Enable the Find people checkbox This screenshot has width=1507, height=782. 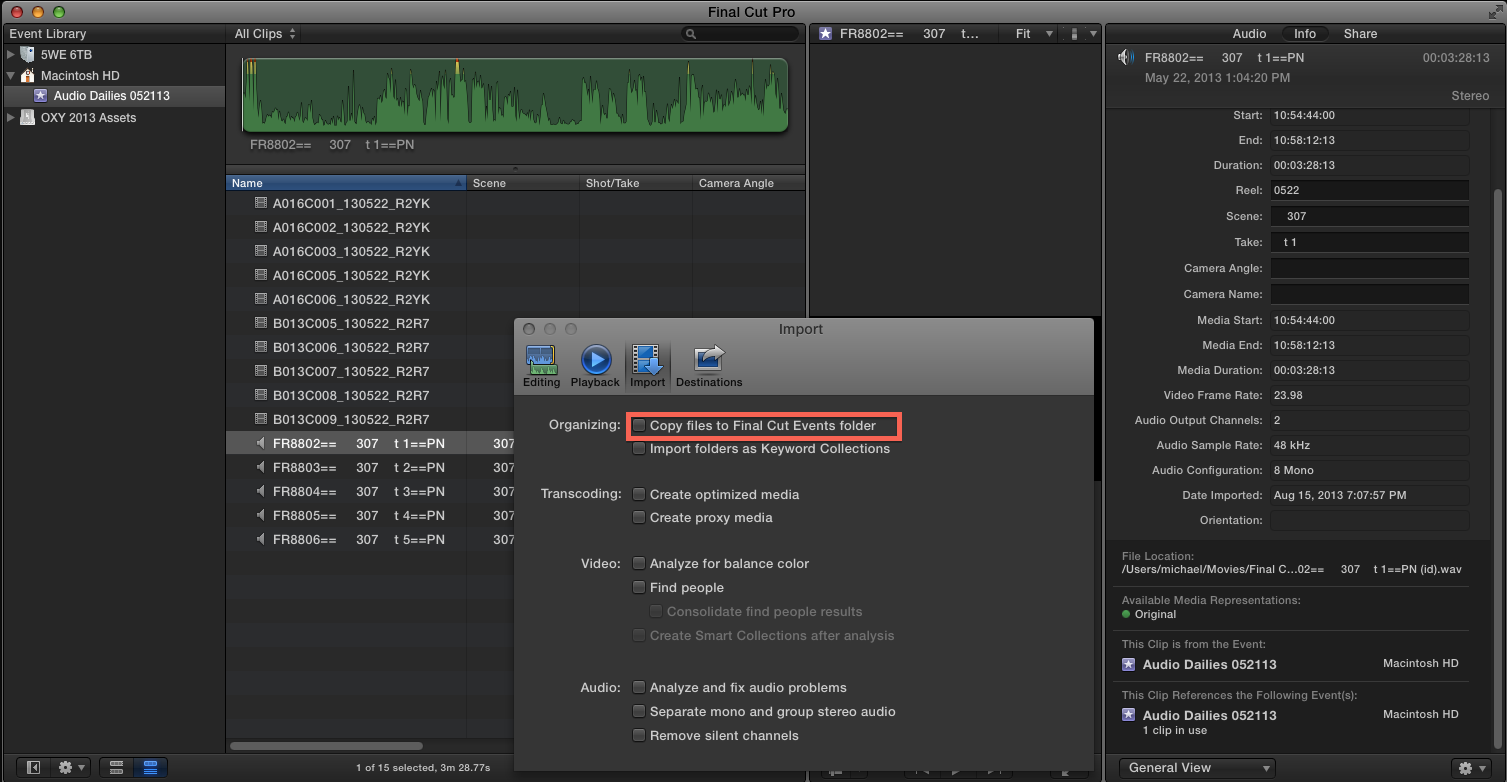pos(639,588)
